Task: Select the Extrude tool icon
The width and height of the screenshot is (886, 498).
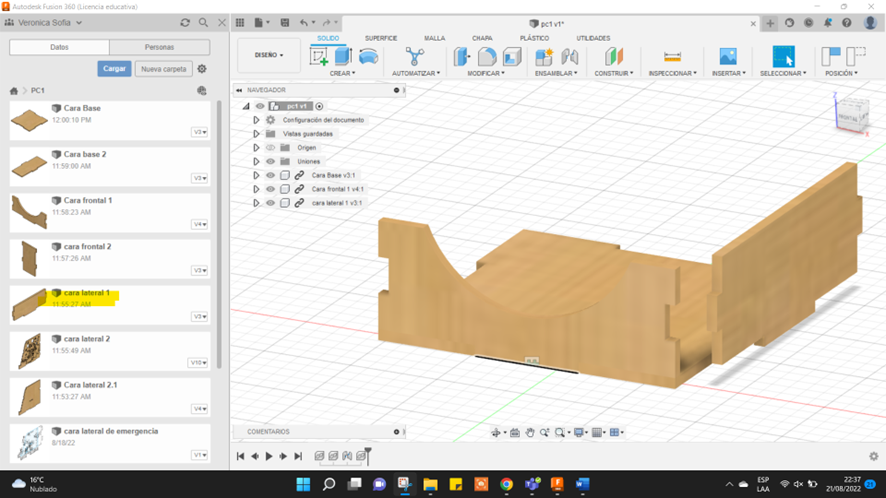Action: (x=344, y=57)
